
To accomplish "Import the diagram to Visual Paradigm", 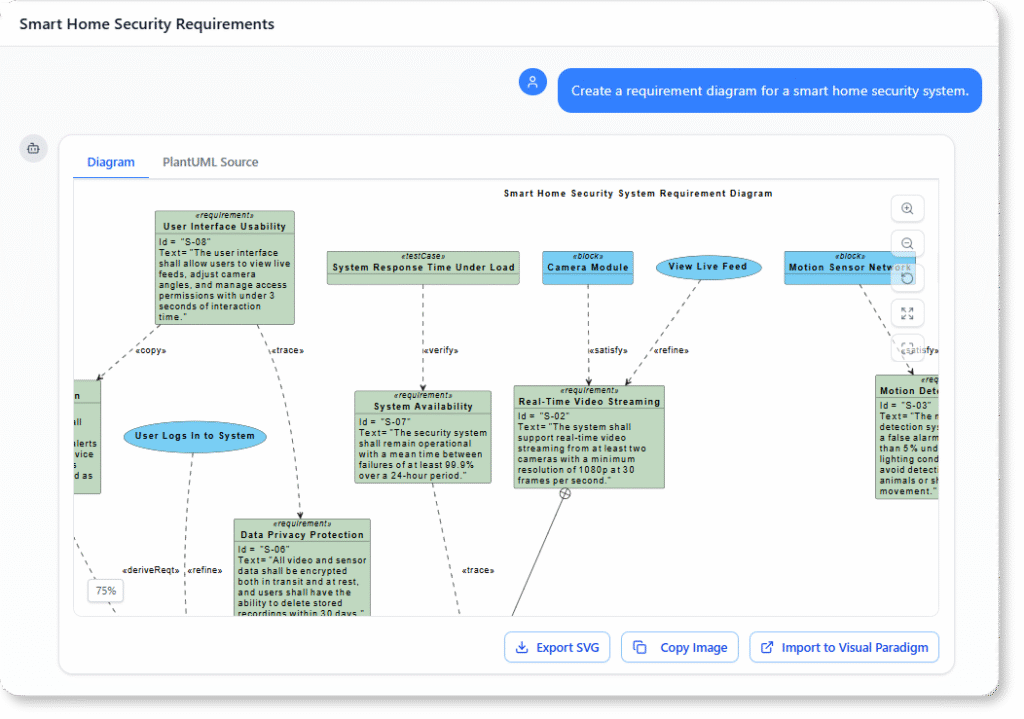I will click(843, 647).
